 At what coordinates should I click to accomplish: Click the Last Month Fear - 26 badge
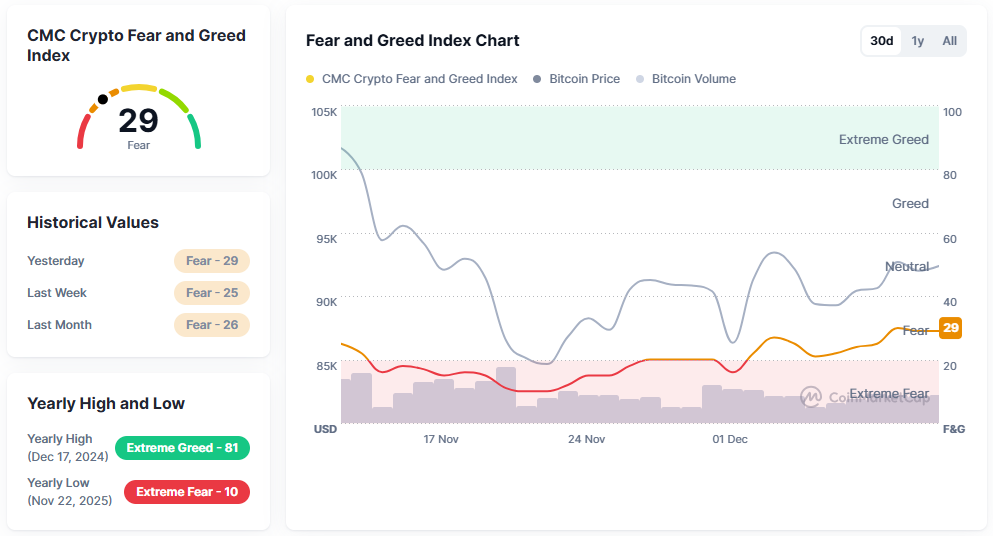click(211, 325)
